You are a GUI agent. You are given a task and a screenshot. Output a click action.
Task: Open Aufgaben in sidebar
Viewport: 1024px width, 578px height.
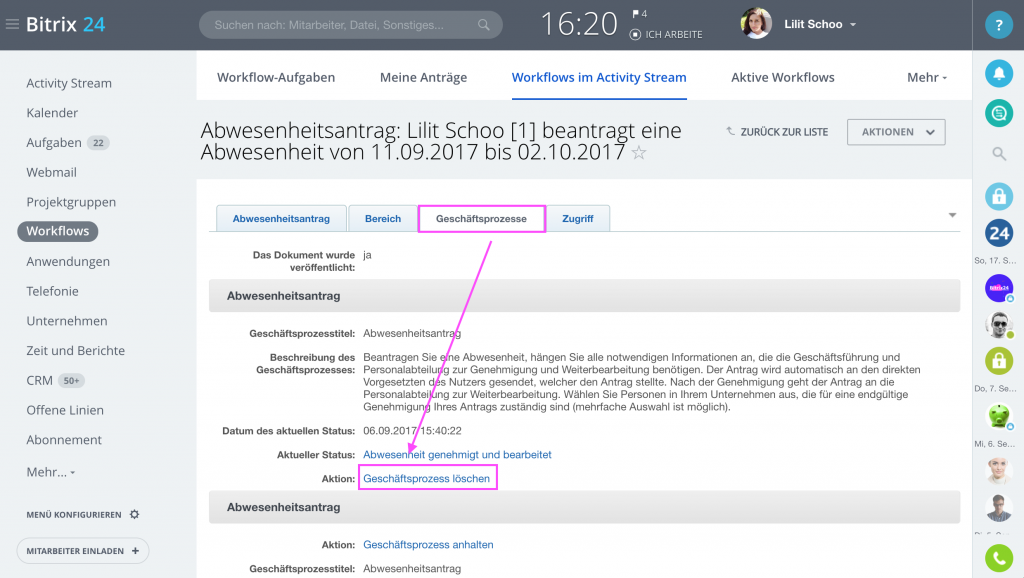point(54,143)
